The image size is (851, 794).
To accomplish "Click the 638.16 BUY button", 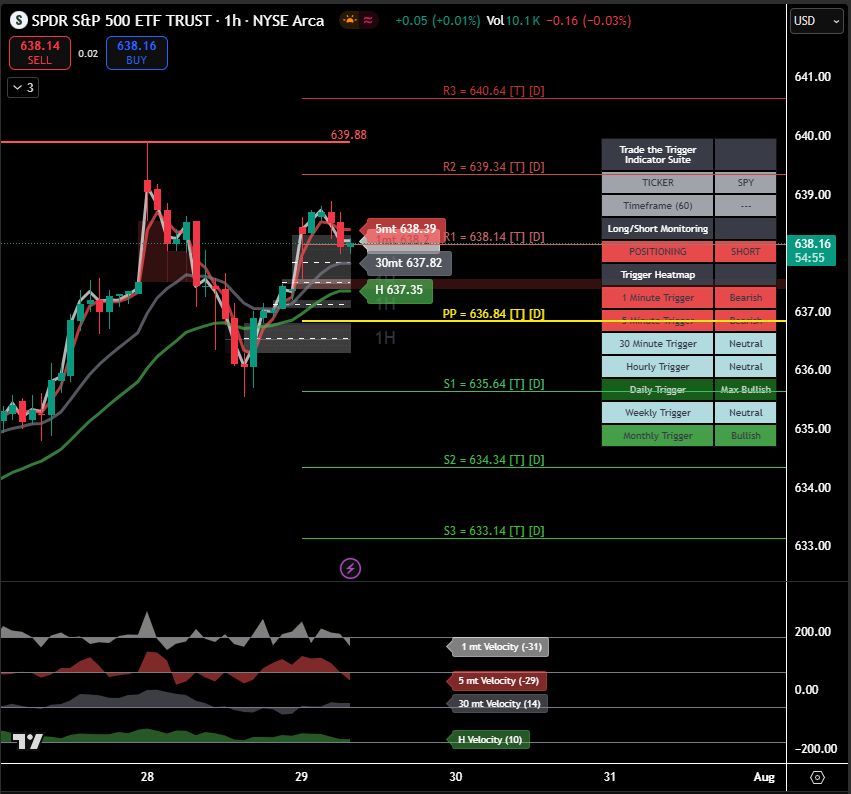I will [137, 53].
